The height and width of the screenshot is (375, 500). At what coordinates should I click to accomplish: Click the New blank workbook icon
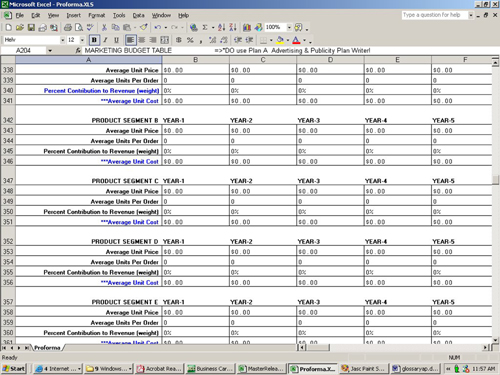9,28
